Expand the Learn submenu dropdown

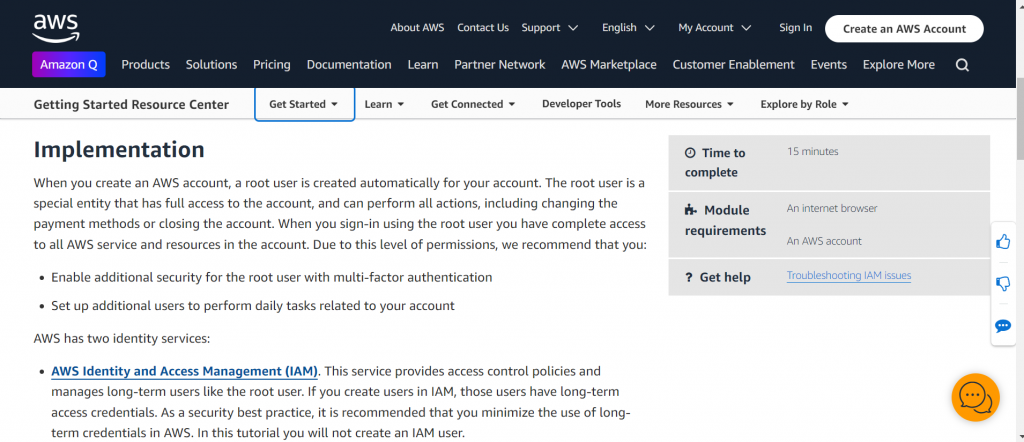pos(384,104)
